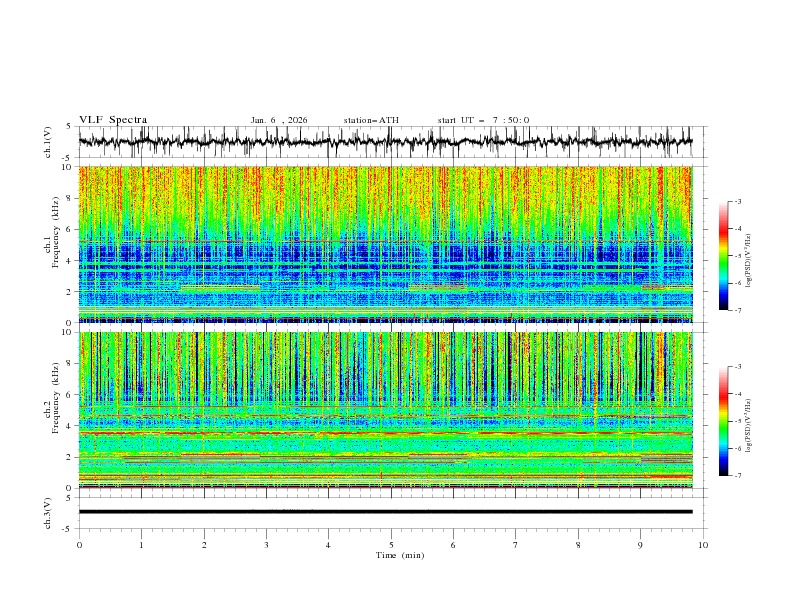The width and height of the screenshot is (792, 612).
Task: Click the ch.2 spectrogram panel
Action: pyautogui.click(x=385, y=410)
